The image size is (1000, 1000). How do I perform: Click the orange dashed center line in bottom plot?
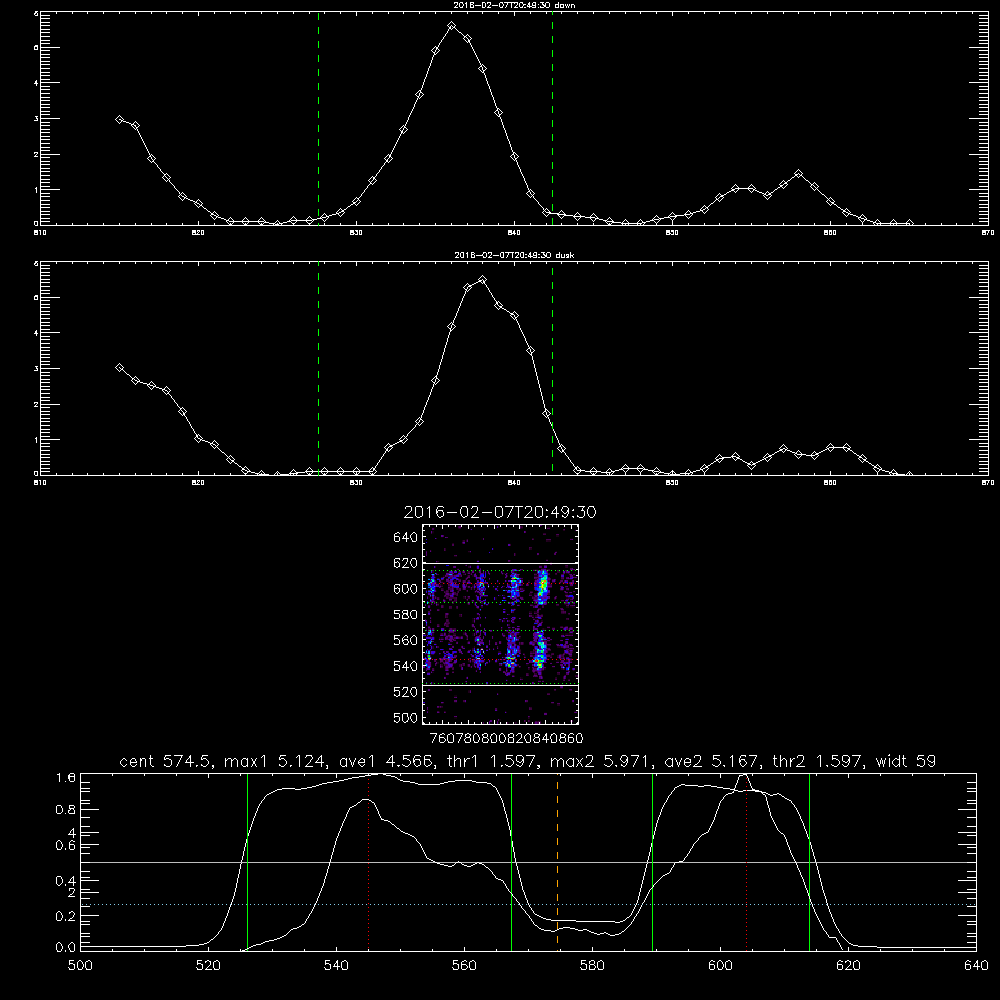[557, 861]
